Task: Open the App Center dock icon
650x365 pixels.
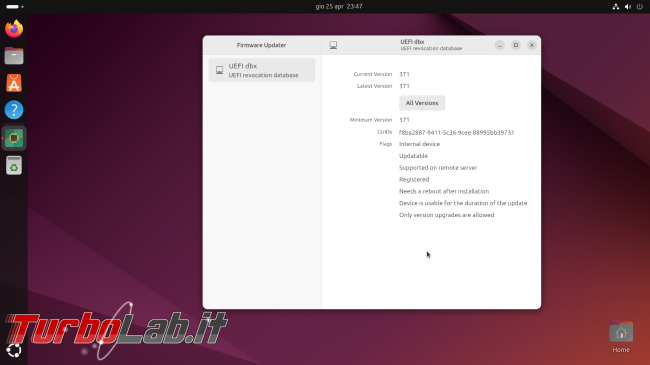Action: (14, 83)
